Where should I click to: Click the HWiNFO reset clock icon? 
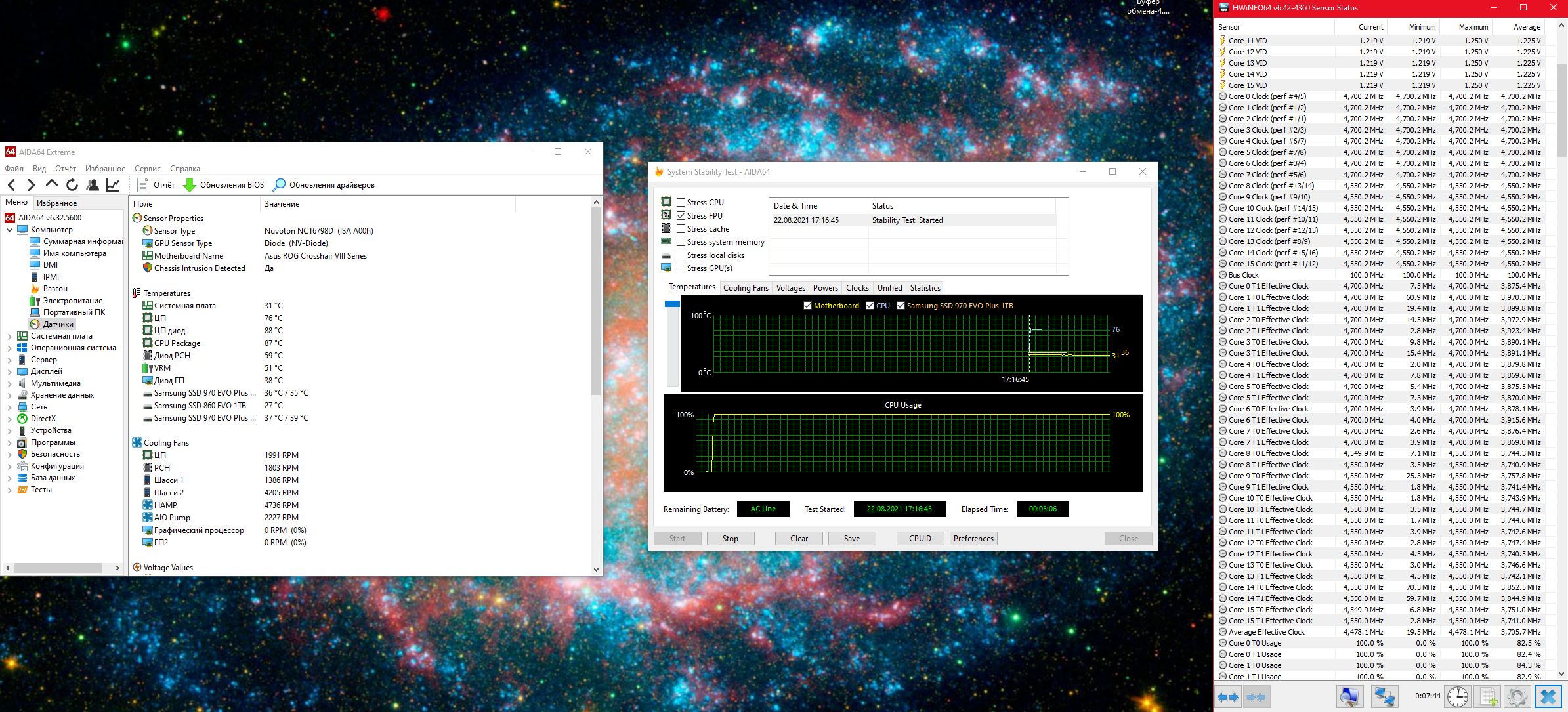1458,696
